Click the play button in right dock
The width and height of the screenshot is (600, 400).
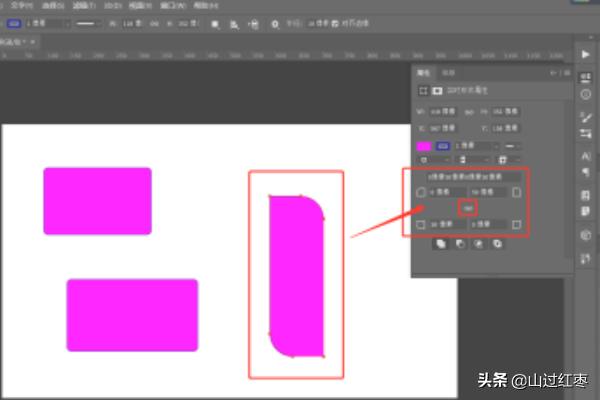click(586, 53)
